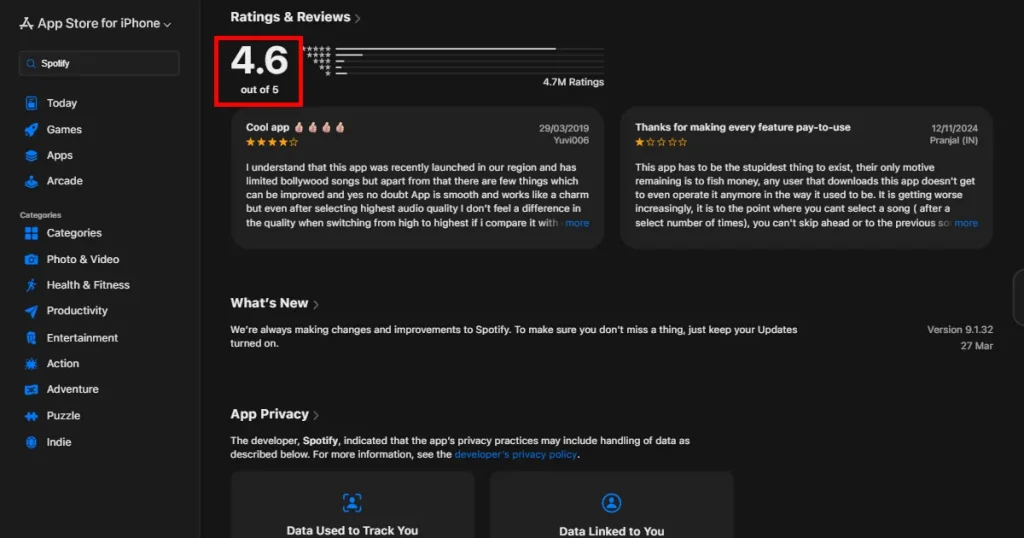Viewport: 1024px width, 538px height.
Task: Click the Photo & Video camera icon
Action: tap(31, 259)
